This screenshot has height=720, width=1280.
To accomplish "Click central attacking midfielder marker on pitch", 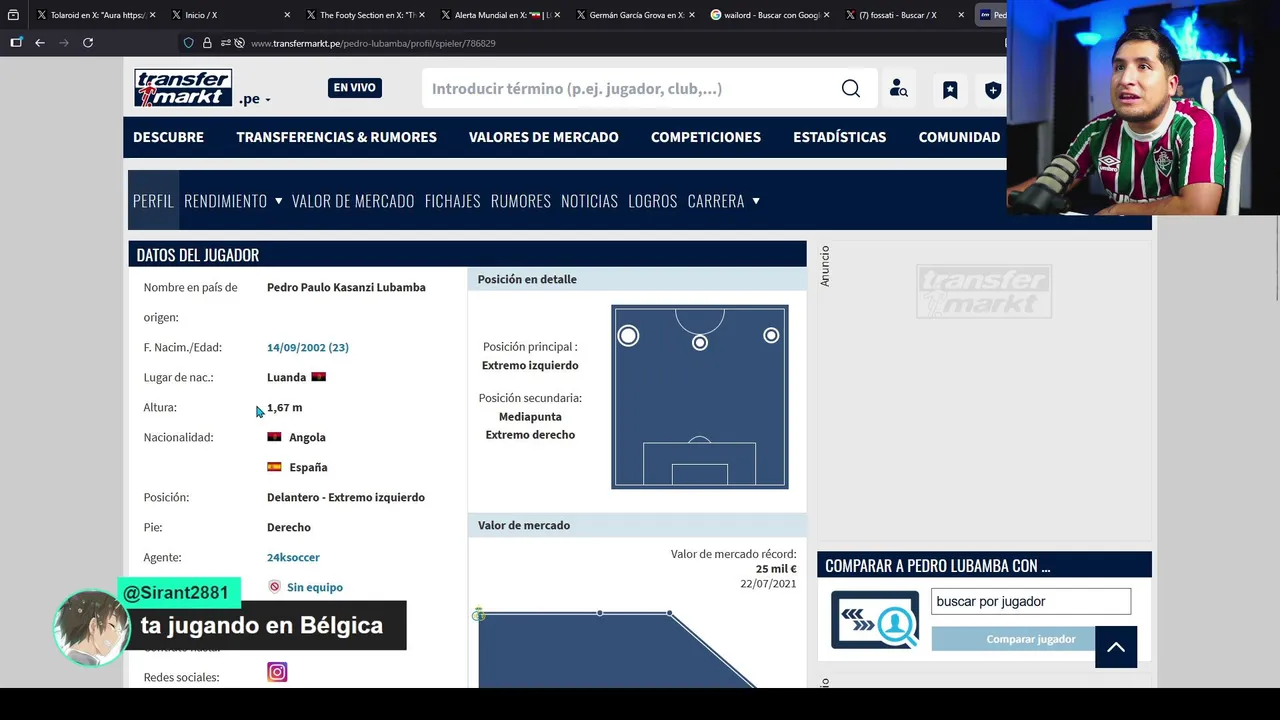I will coord(700,343).
